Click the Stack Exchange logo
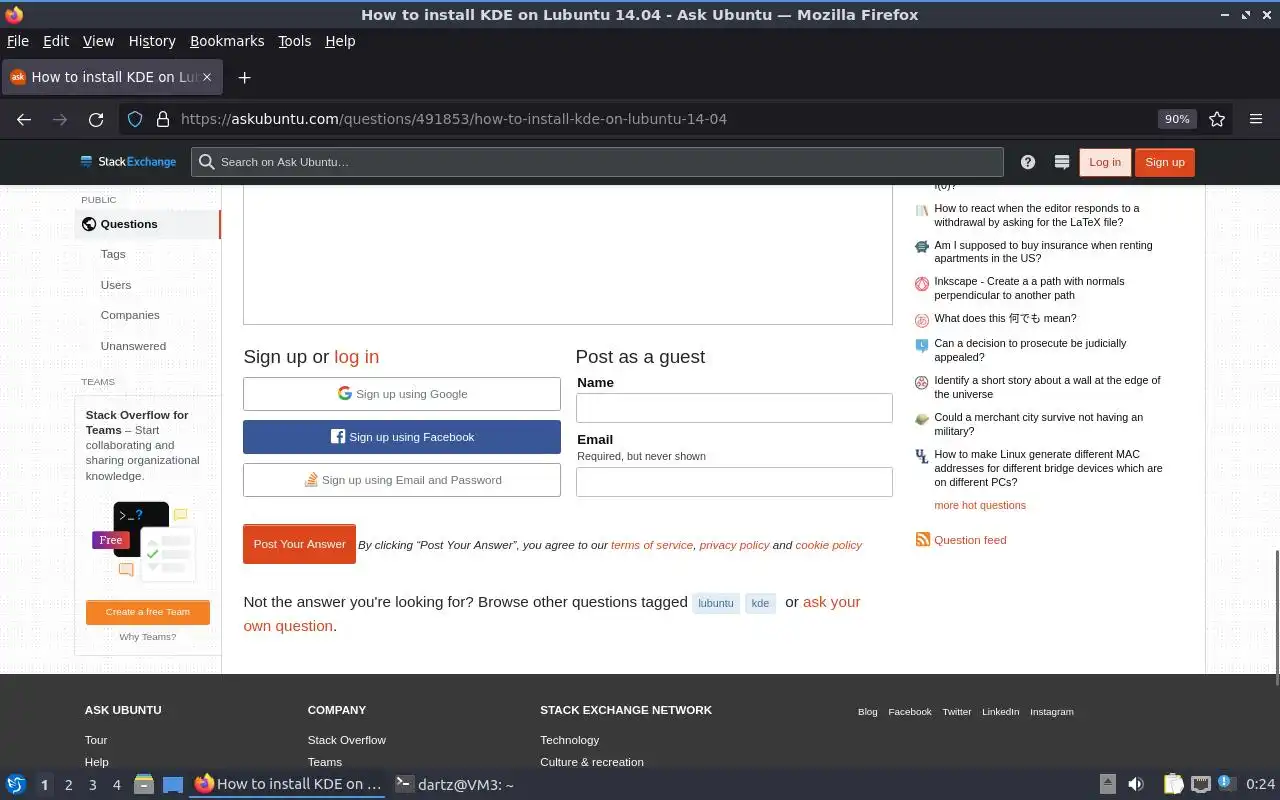The height and width of the screenshot is (800, 1280). click(128, 162)
